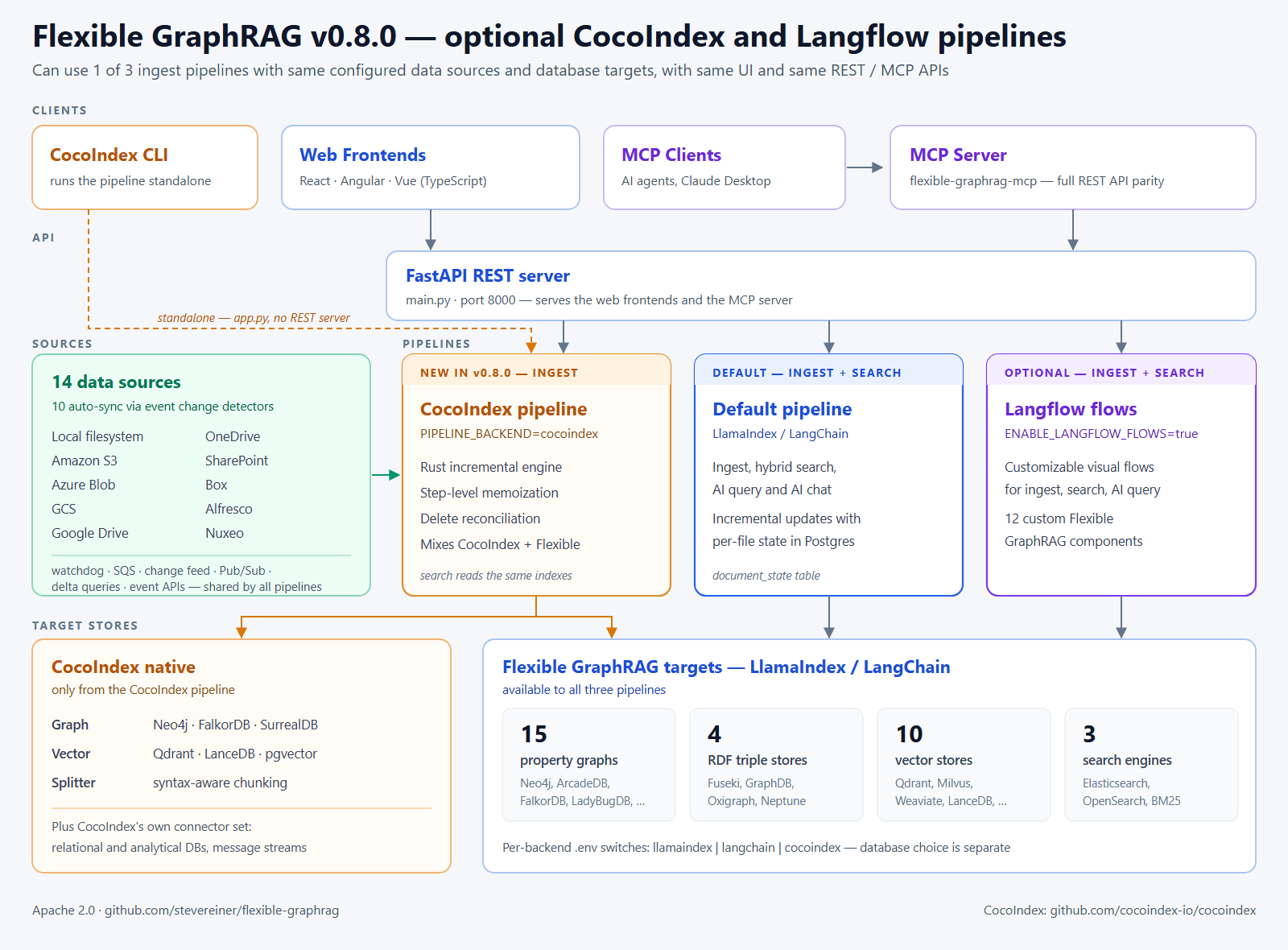Click 'Mixes CocoIndex + Flexible' line
The width and height of the screenshot is (1288, 950).
500,544
